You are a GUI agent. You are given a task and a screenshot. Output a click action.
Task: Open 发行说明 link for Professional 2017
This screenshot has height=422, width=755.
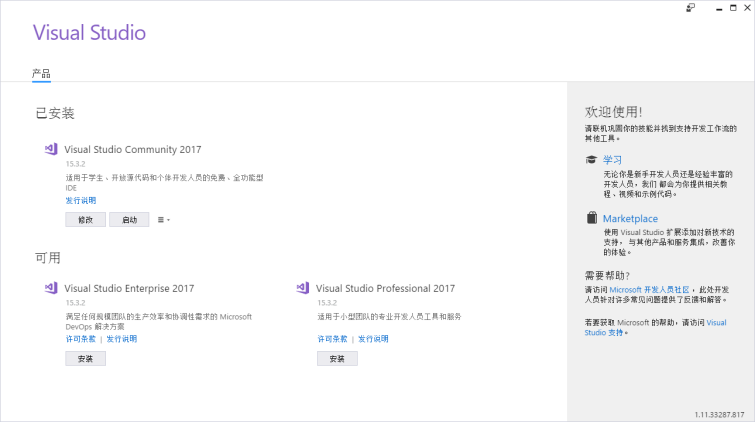373,339
